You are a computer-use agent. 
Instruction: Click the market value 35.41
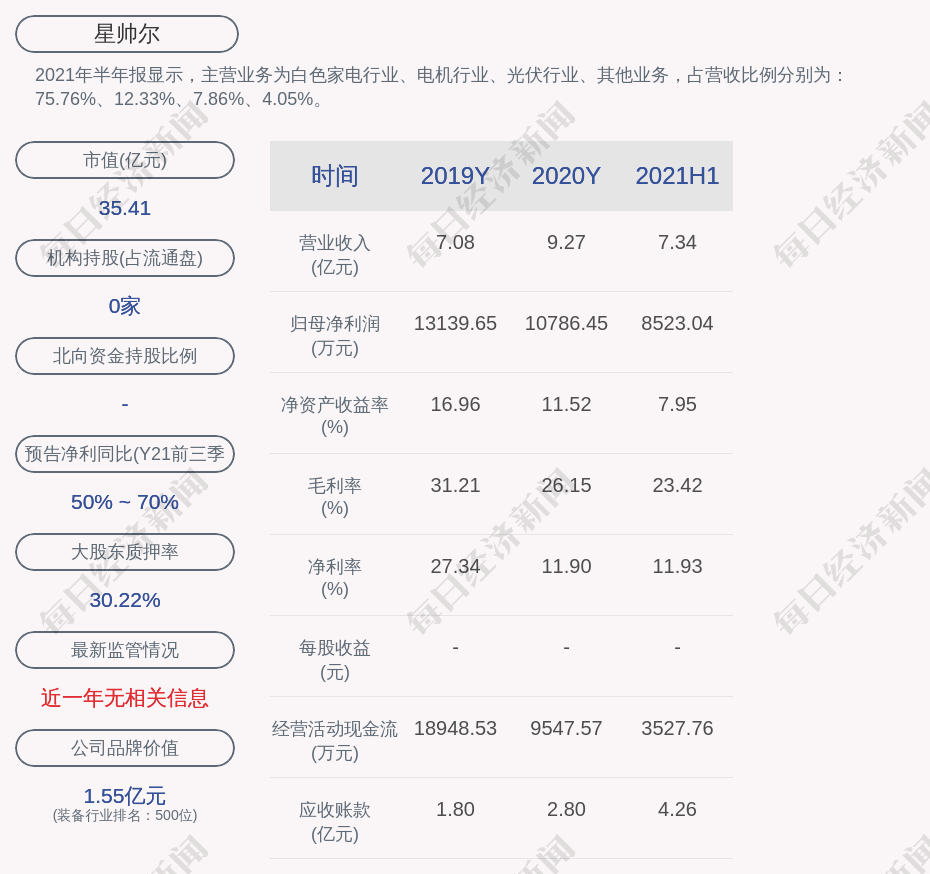coord(125,208)
